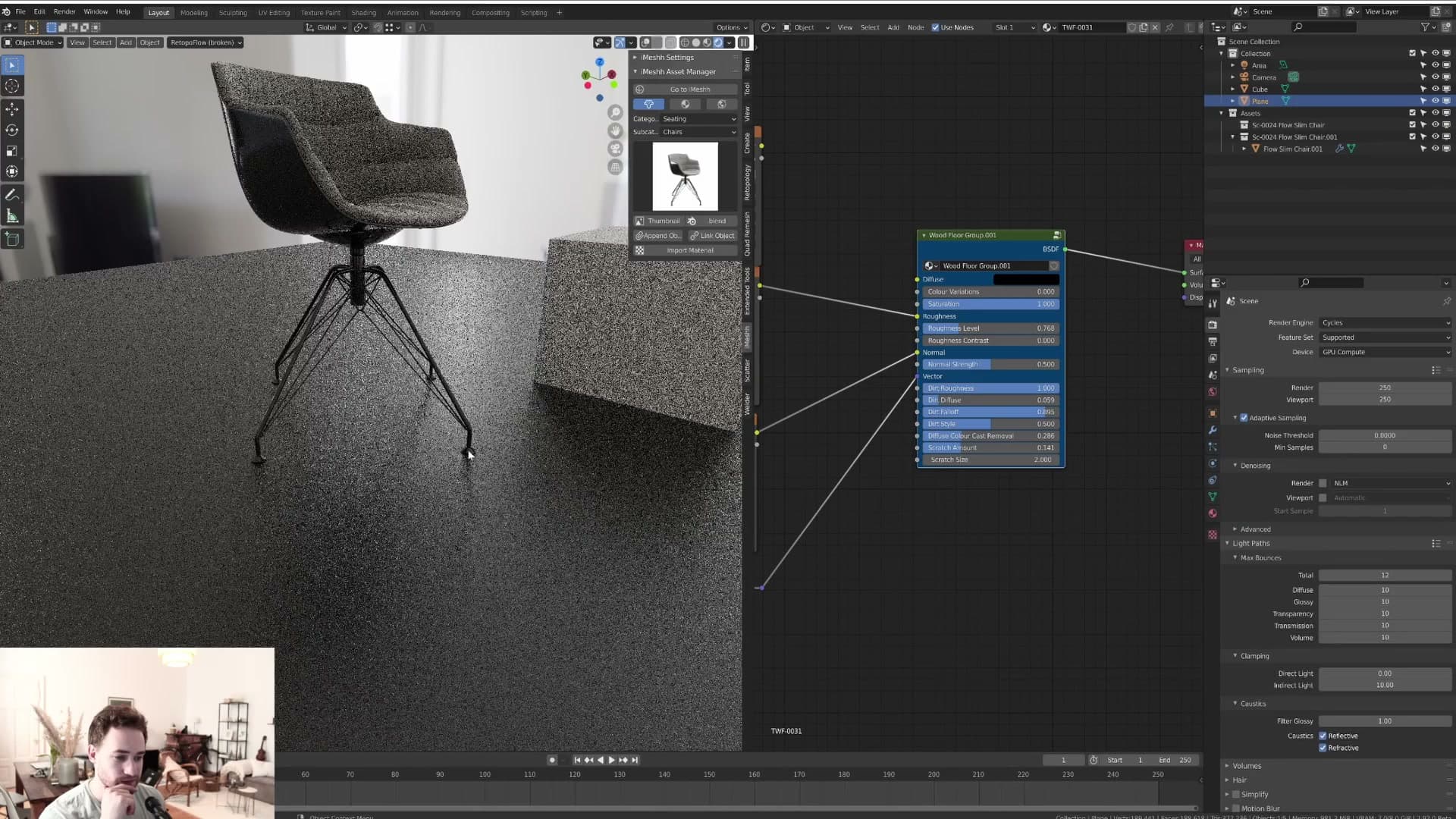Open the Texture properties tab
This screenshot has height=819, width=1456.
pyautogui.click(x=1213, y=535)
